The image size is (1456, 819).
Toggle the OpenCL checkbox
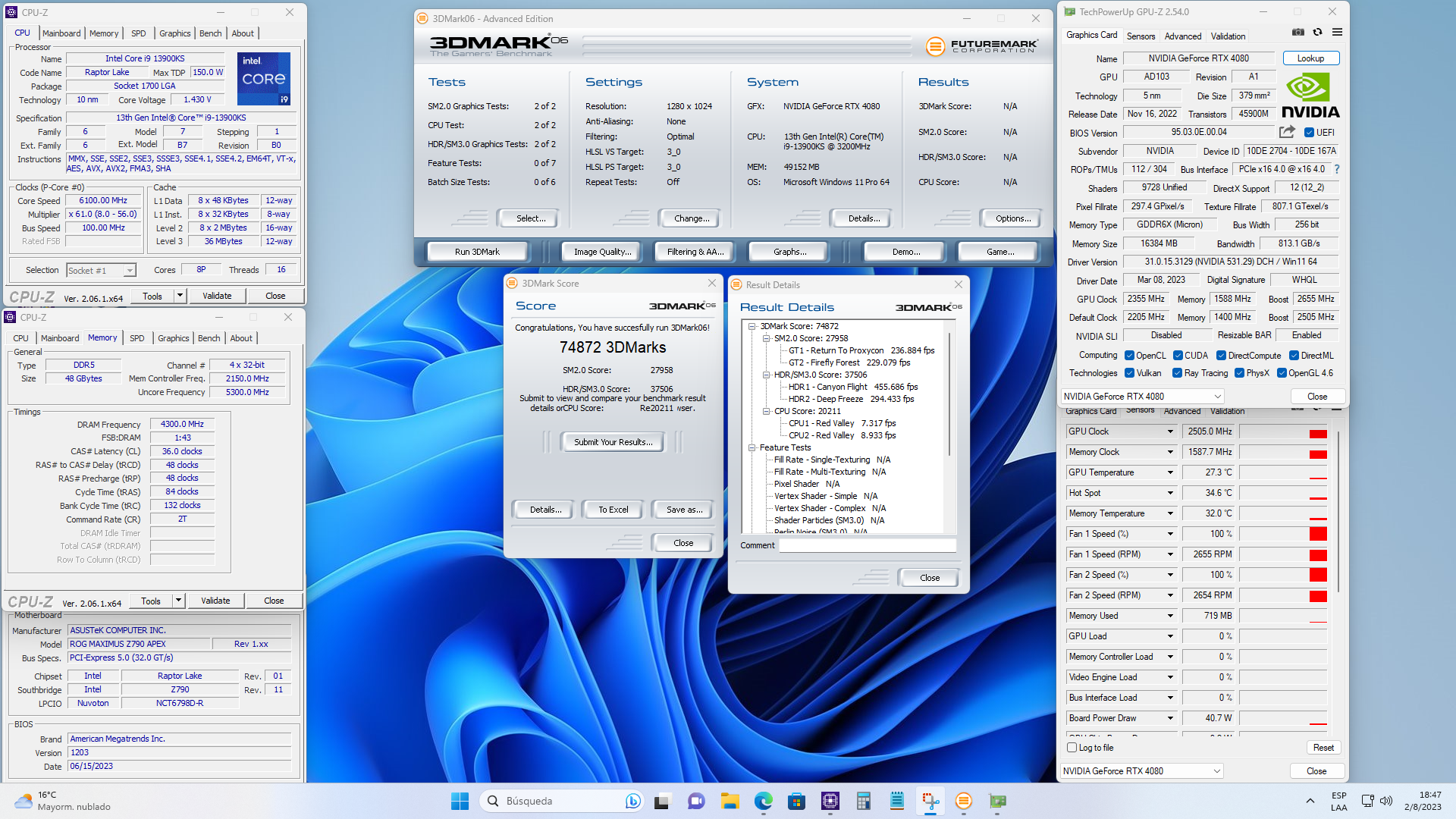coord(1129,355)
